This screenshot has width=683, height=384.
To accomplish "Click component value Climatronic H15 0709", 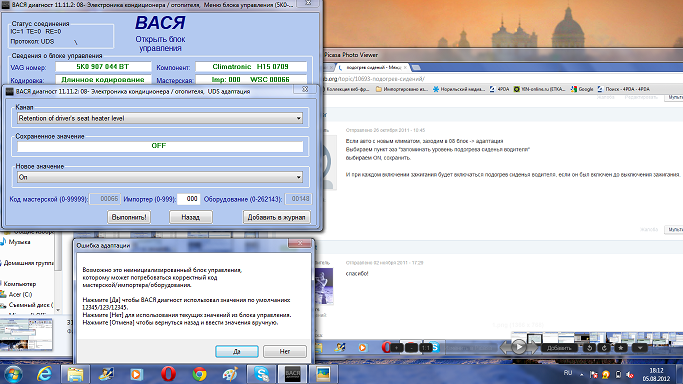I will pyautogui.click(x=251, y=67).
